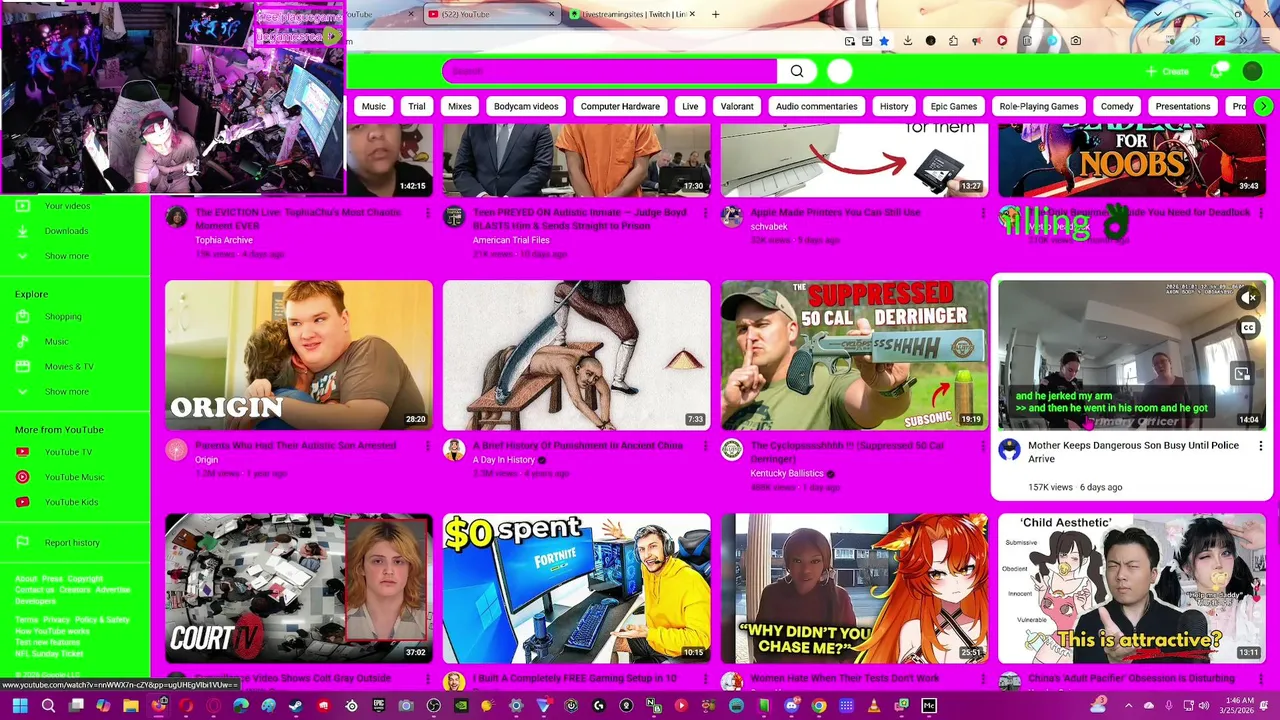Switch to the Livestreamingsites Twitch tab
Screen dimensions: 1280x720
tap(634, 14)
